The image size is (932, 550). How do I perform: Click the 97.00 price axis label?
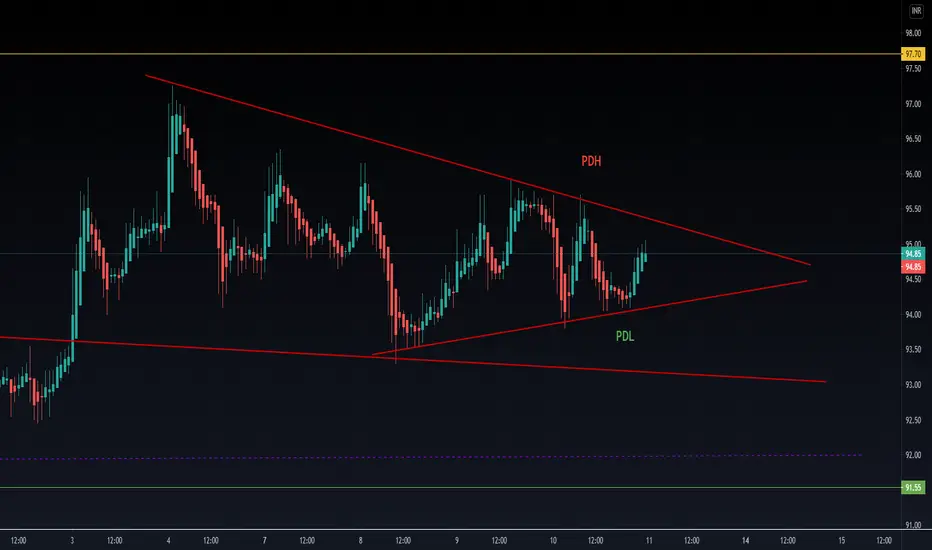click(913, 104)
